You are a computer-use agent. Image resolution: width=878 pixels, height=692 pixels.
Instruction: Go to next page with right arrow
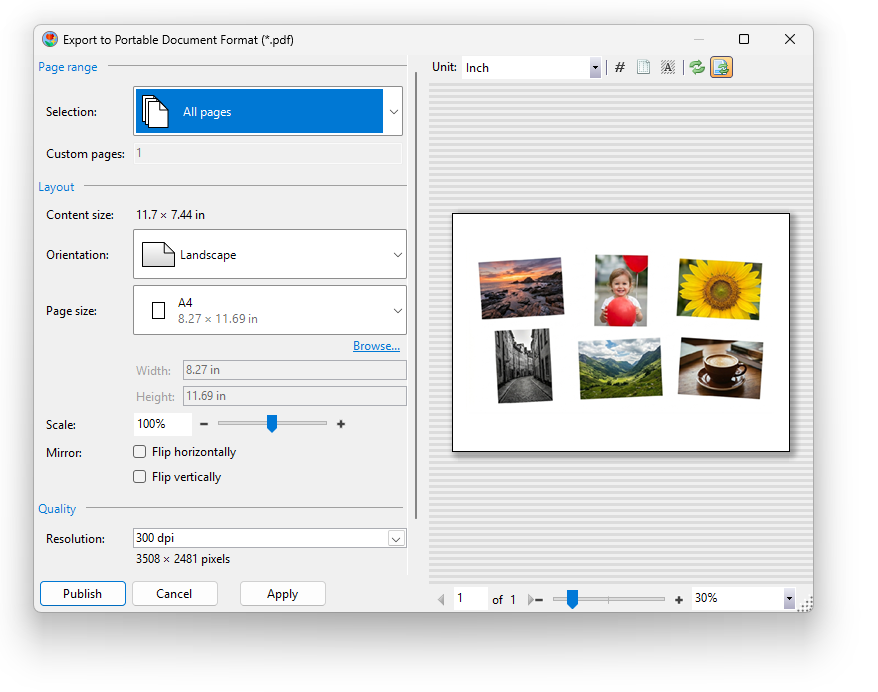tap(531, 600)
